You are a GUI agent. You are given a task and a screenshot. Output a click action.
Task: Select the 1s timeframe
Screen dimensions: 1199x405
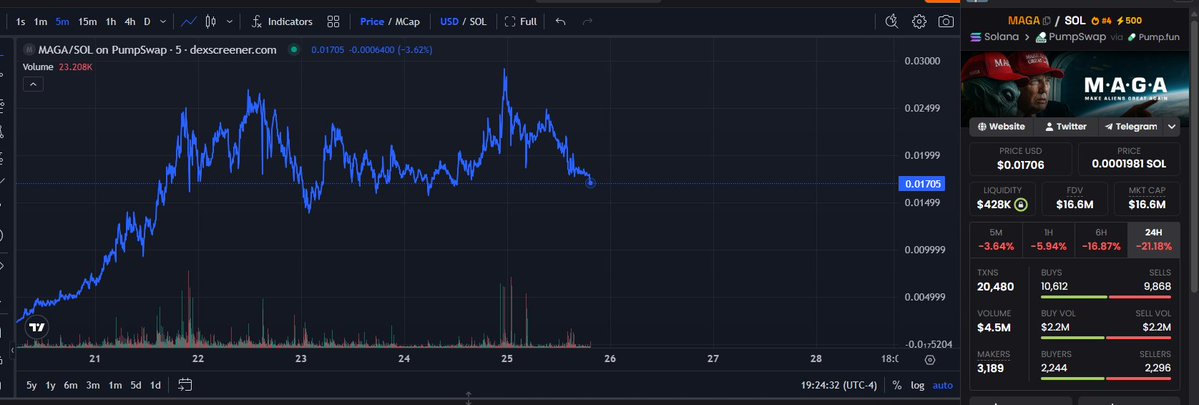tap(21, 21)
